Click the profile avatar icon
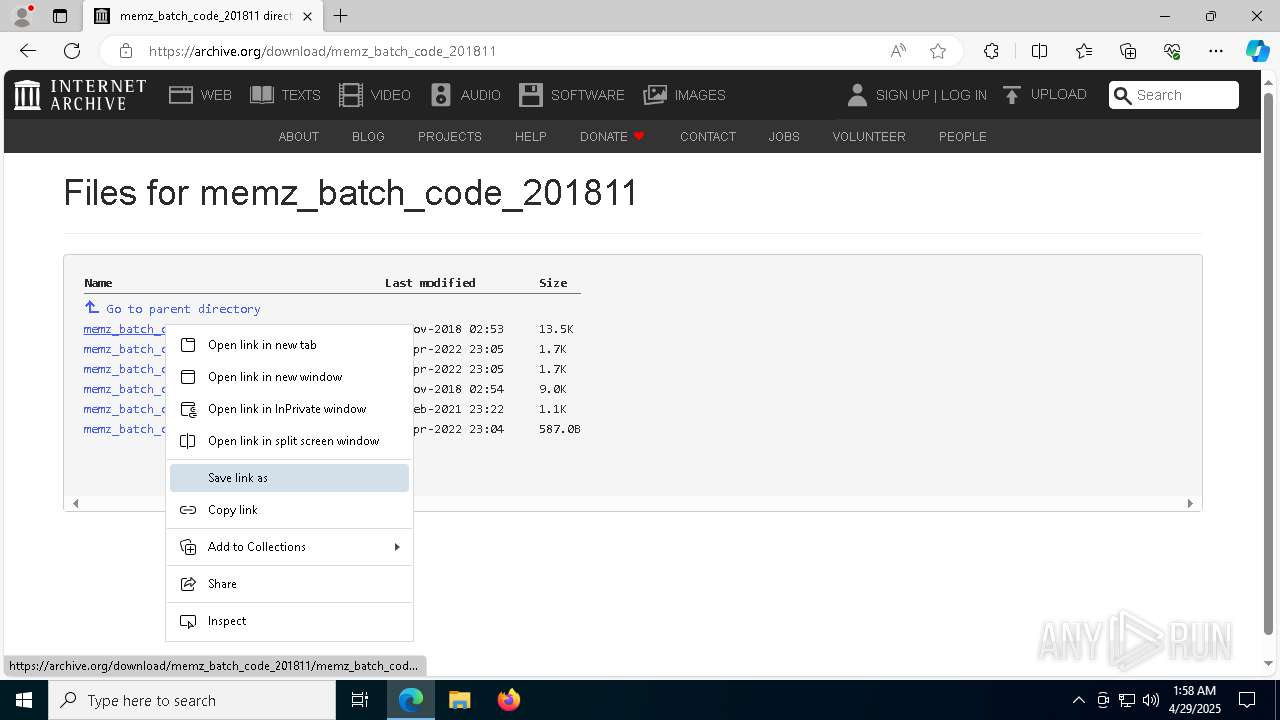The height and width of the screenshot is (720, 1280). (22, 16)
